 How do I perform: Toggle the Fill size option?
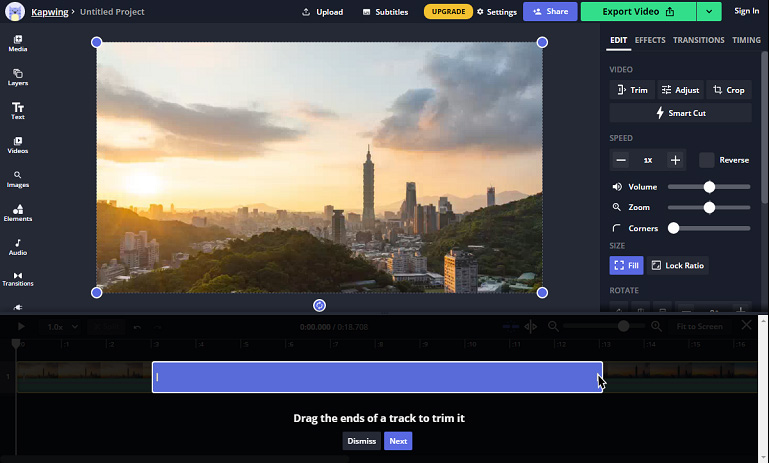(x=626, y=265)
